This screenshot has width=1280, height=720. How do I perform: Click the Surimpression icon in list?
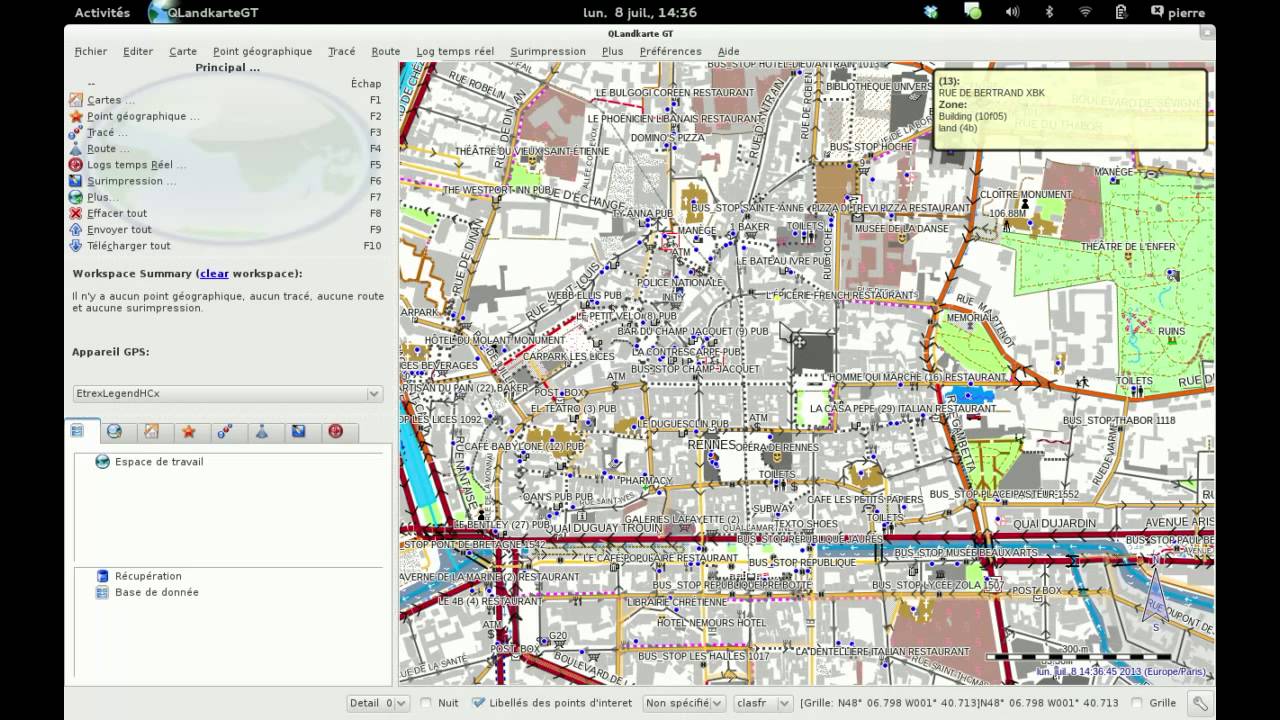point(76,181)
